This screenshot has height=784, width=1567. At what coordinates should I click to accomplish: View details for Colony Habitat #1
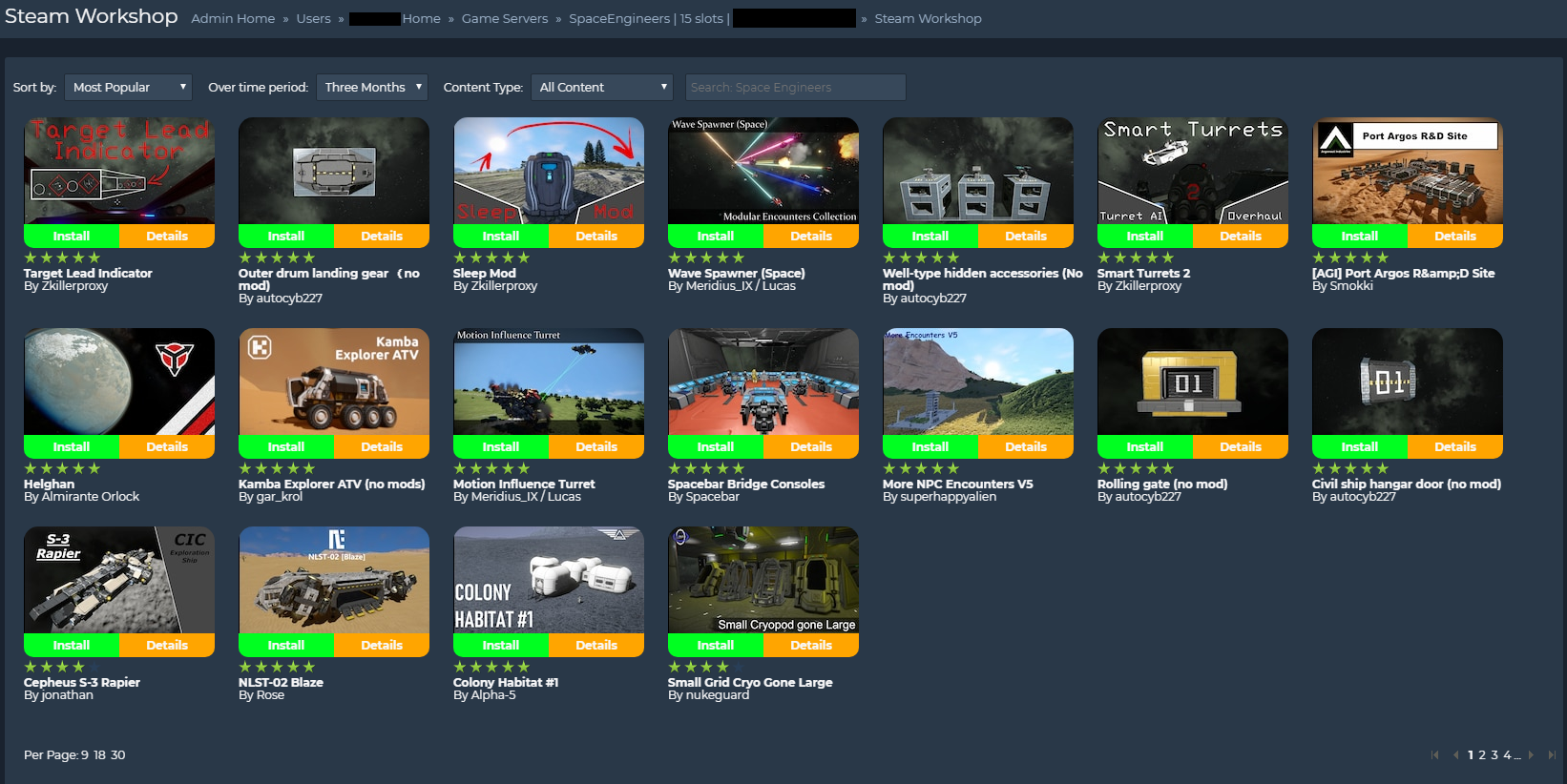[596, 645]
